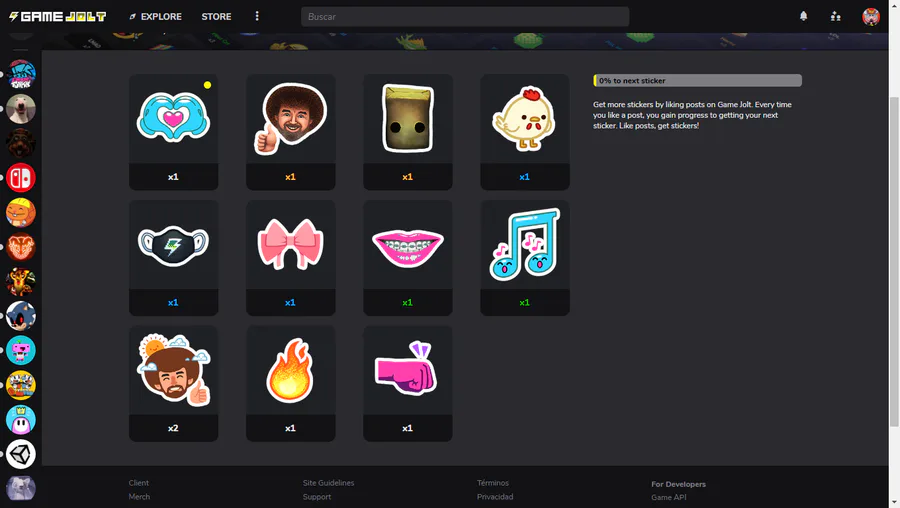Viewport: 900px width, 508px height.
Task: Open the pink robot community icon
Action: tap(21, 350)
